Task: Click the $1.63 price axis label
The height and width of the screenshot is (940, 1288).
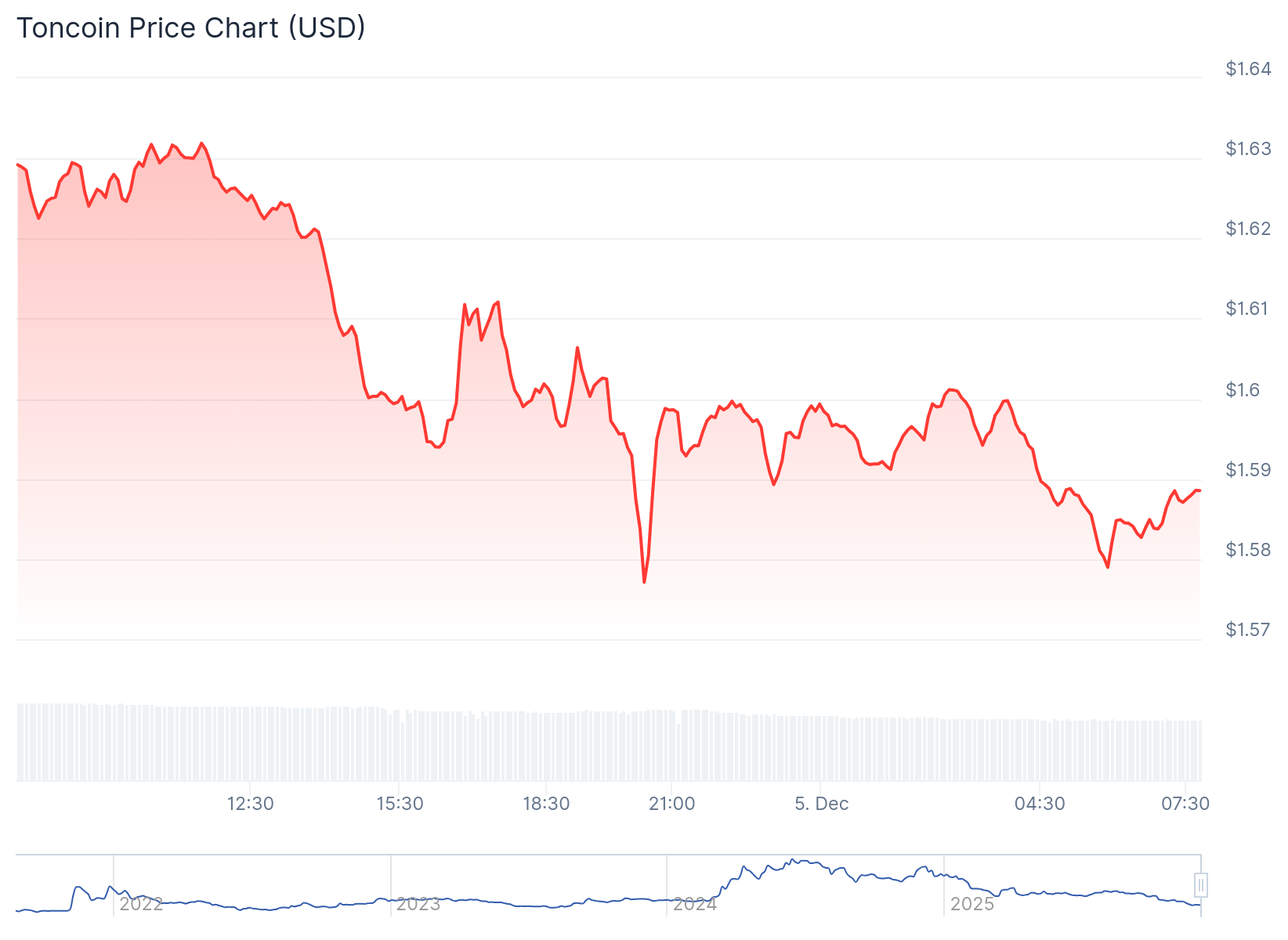Action: 1248,149
